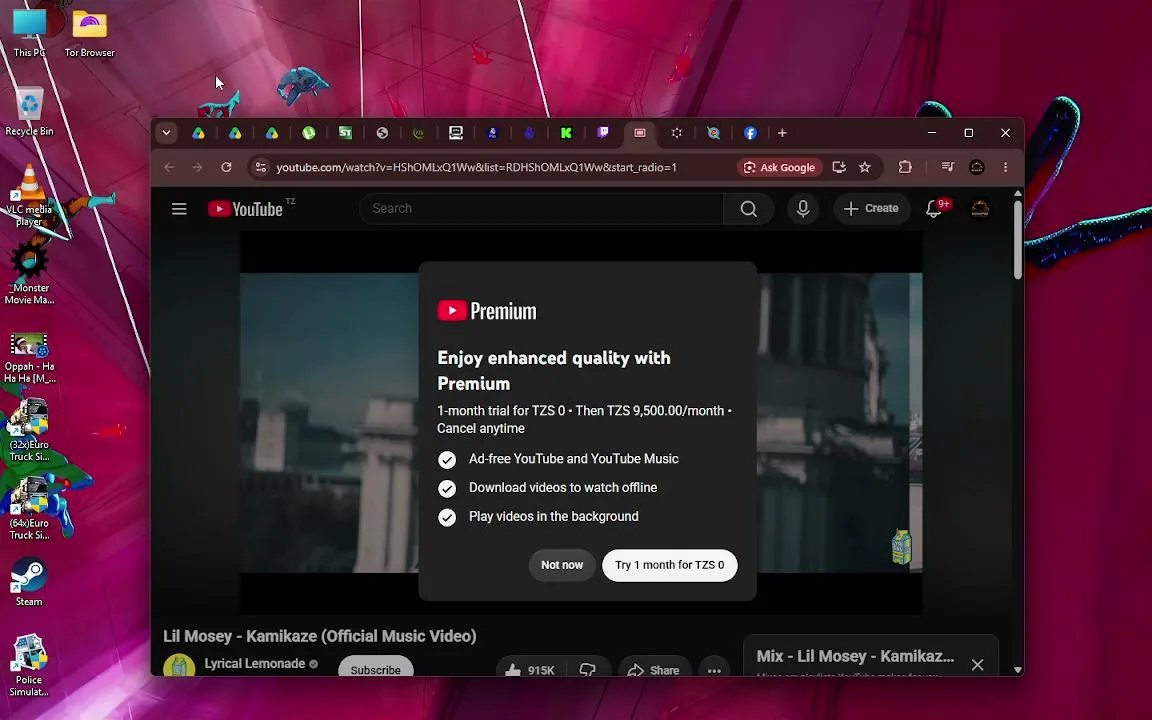Select Steam desktop shortcut
Image resolution: width=1152 pixels, height=720 pixels.
tap(29, 583)
